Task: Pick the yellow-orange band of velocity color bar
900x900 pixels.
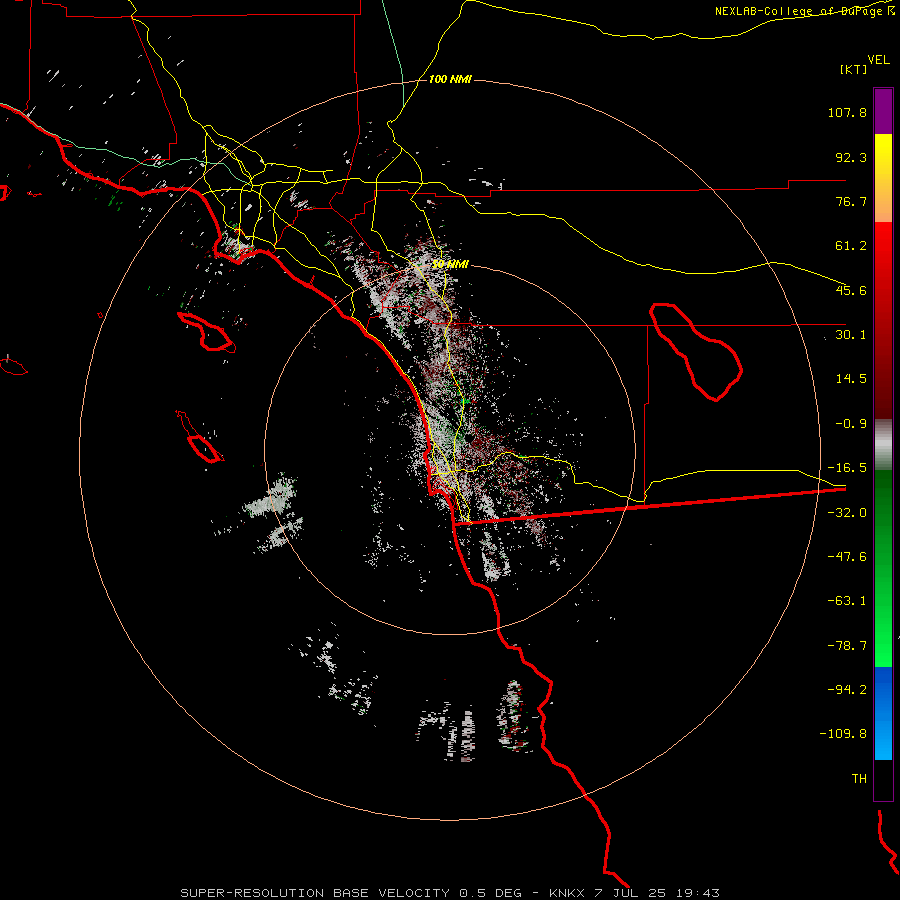Action: coord(883,178)
